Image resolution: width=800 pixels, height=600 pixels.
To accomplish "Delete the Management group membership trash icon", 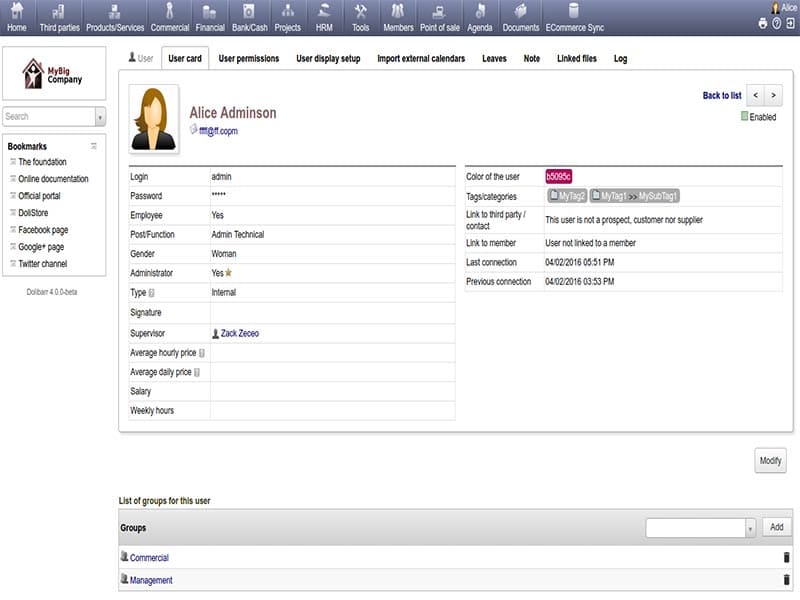I will coord(786,580).
